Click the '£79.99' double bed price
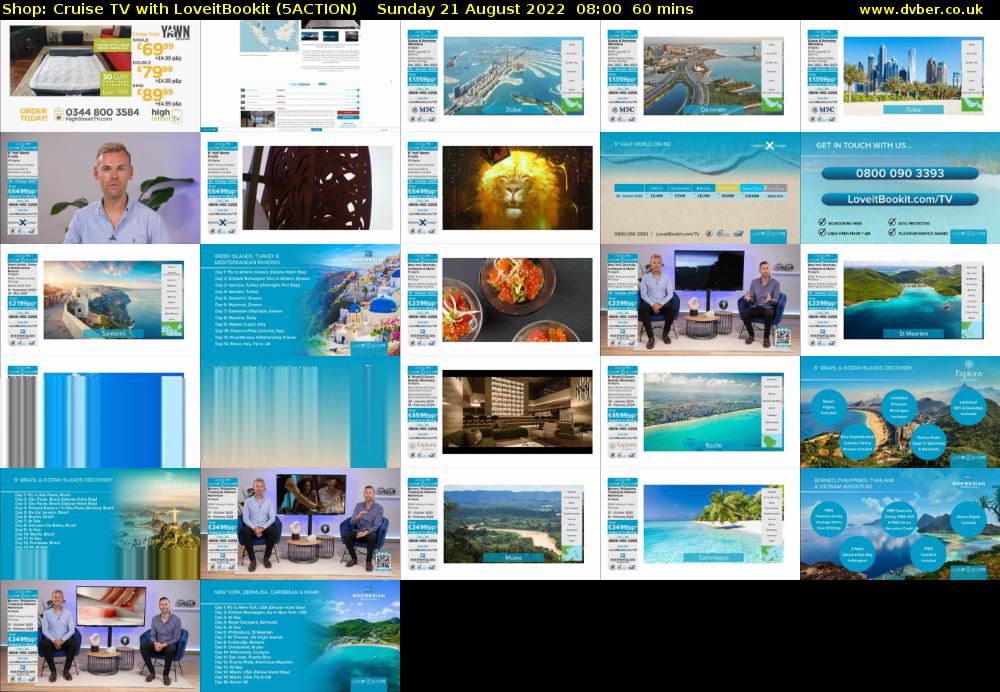The width and height of the screenshot is (1000, 692). 157,71
